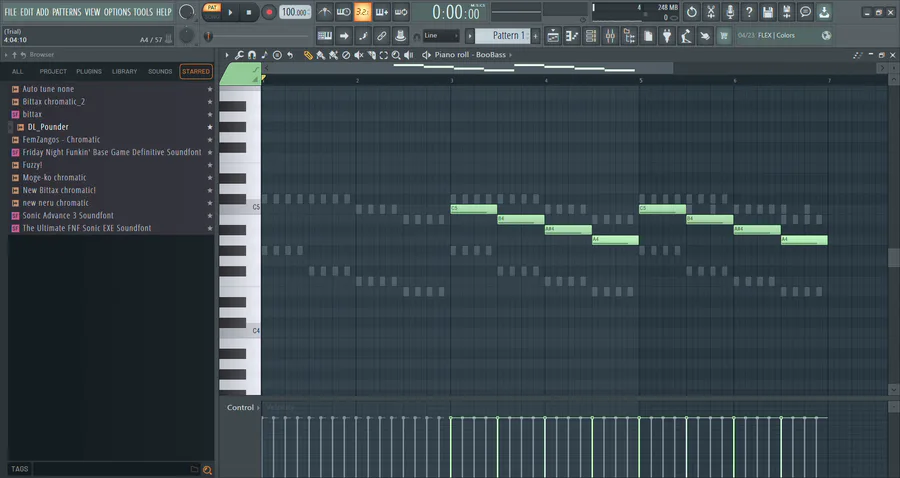900x478 pixels.
Task: Pick the Zoom tool in piano roll toolbar
Action: [396, 55]
